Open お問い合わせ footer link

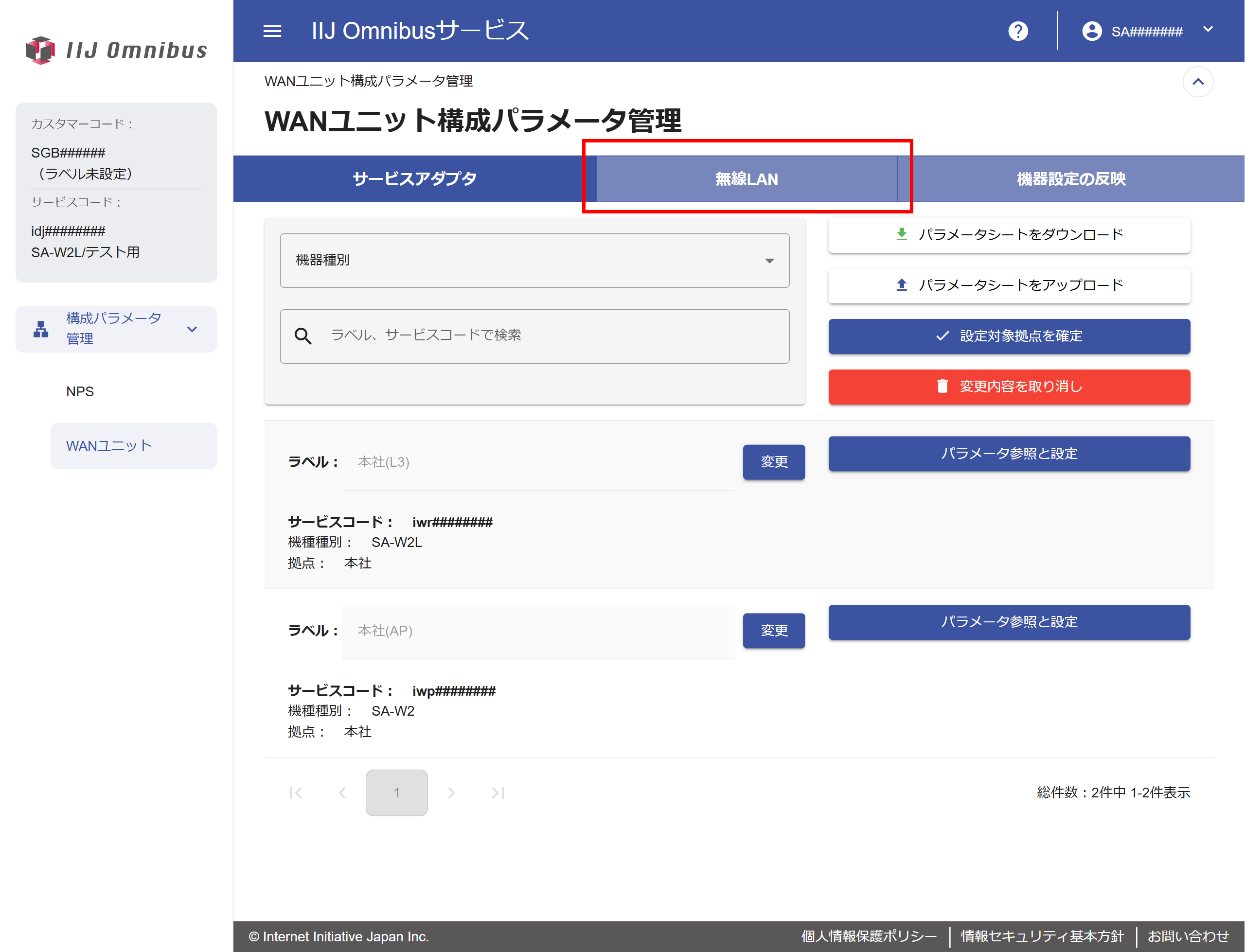coord(1188,936)
